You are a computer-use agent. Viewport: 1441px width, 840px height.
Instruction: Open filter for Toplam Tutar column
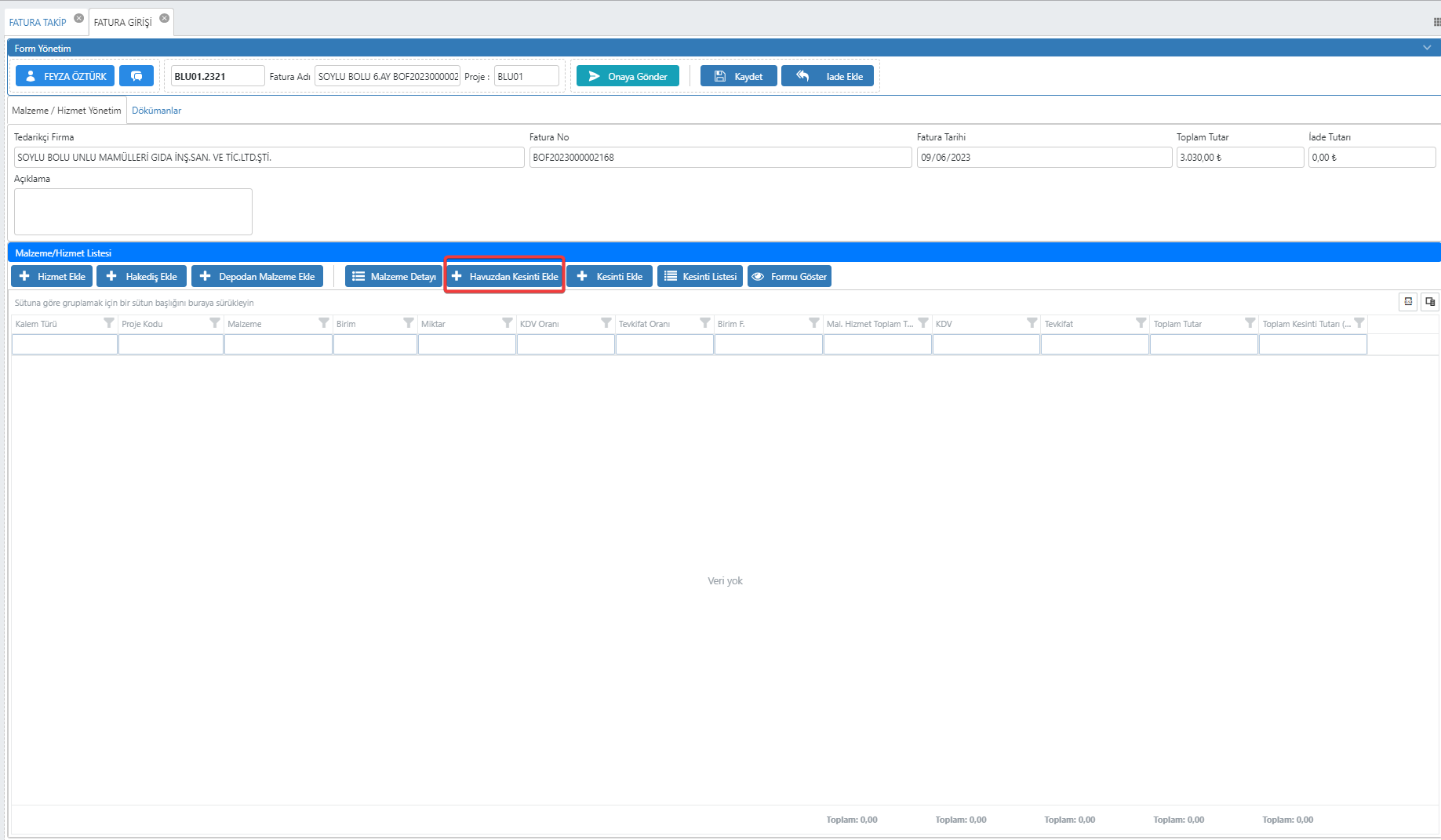click(1250, 323)
